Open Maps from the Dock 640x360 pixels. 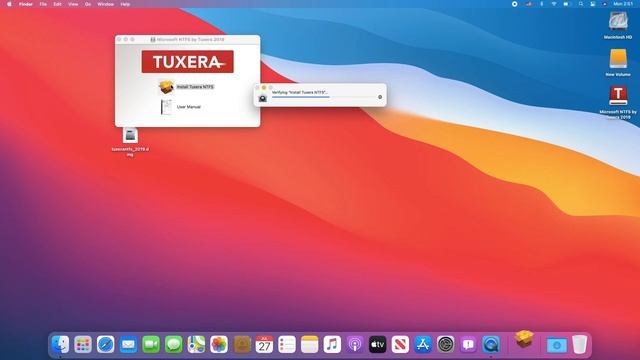coord(196,344)
